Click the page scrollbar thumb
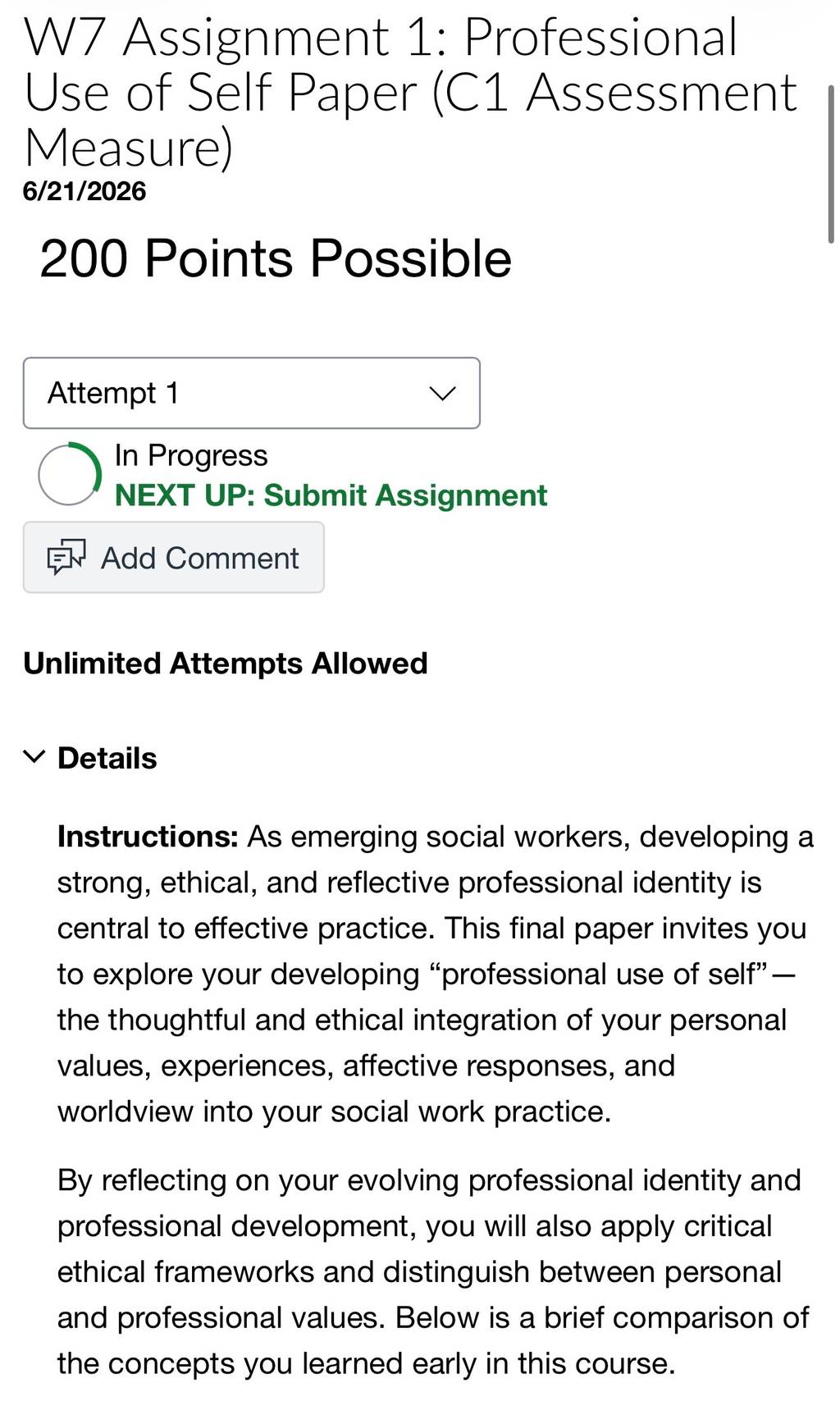 [x=832, y=162]
